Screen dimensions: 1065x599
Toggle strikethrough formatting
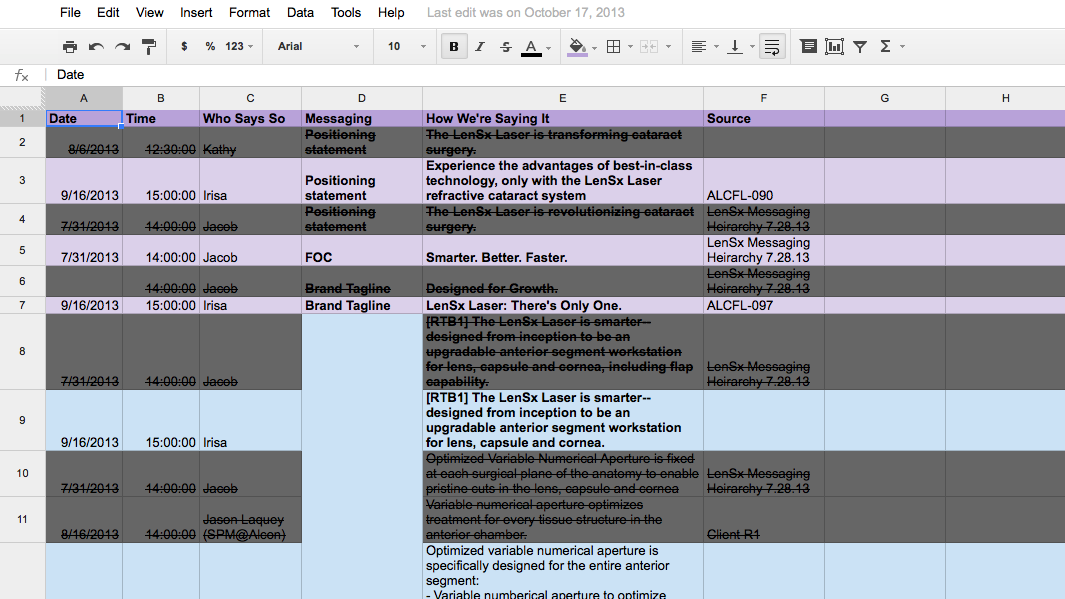coord(505,47)
